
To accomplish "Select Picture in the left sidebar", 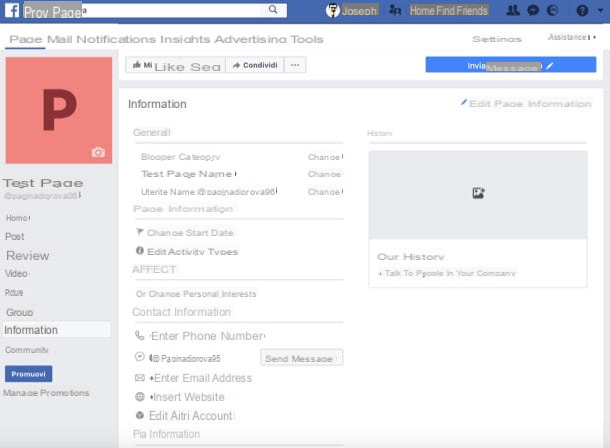I will click(x=14, y=292).
